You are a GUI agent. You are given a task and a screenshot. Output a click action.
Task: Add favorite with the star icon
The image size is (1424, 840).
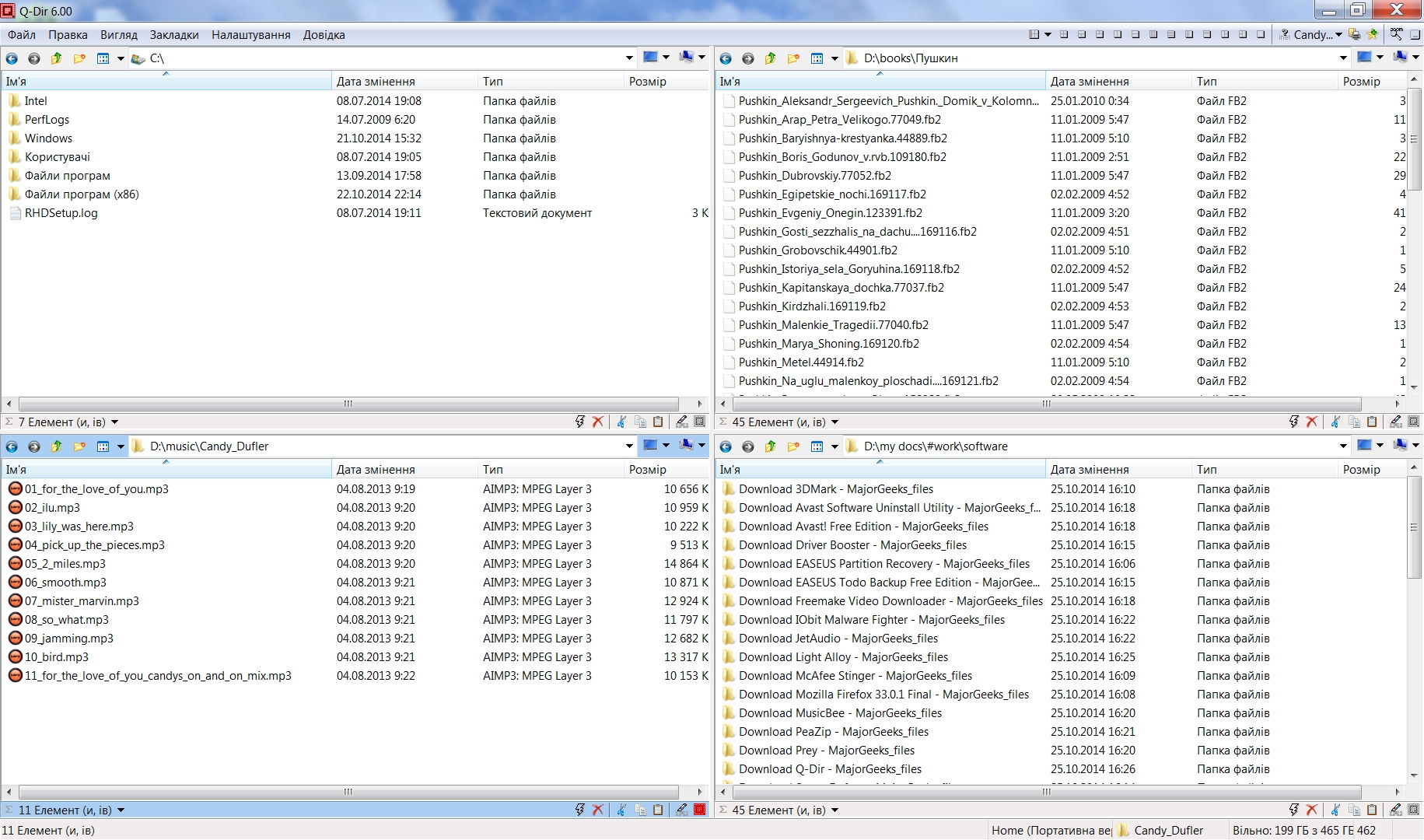(x=1372, y=34)
